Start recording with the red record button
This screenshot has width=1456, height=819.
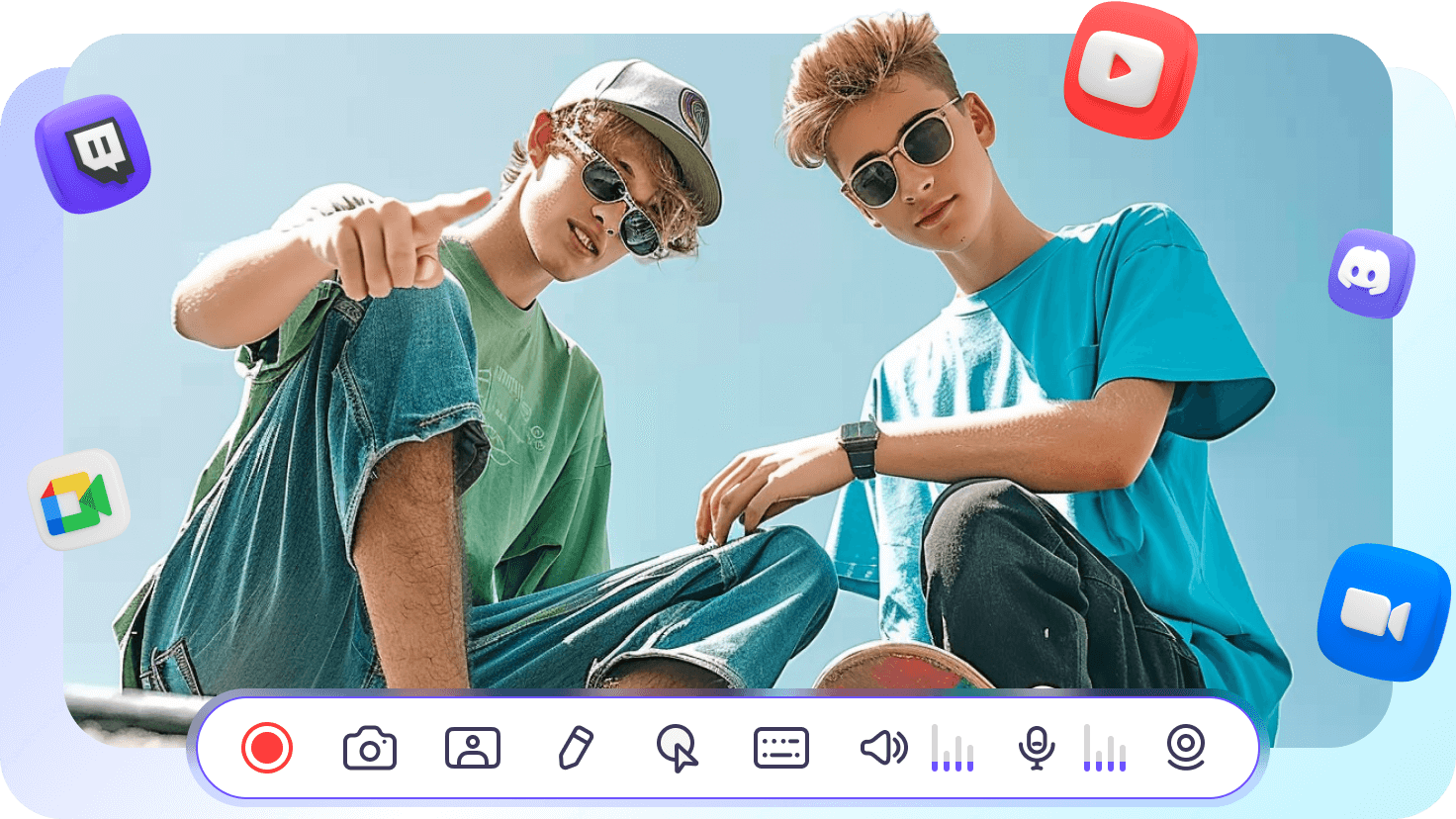pyautogui.click(x=267, y=748)
